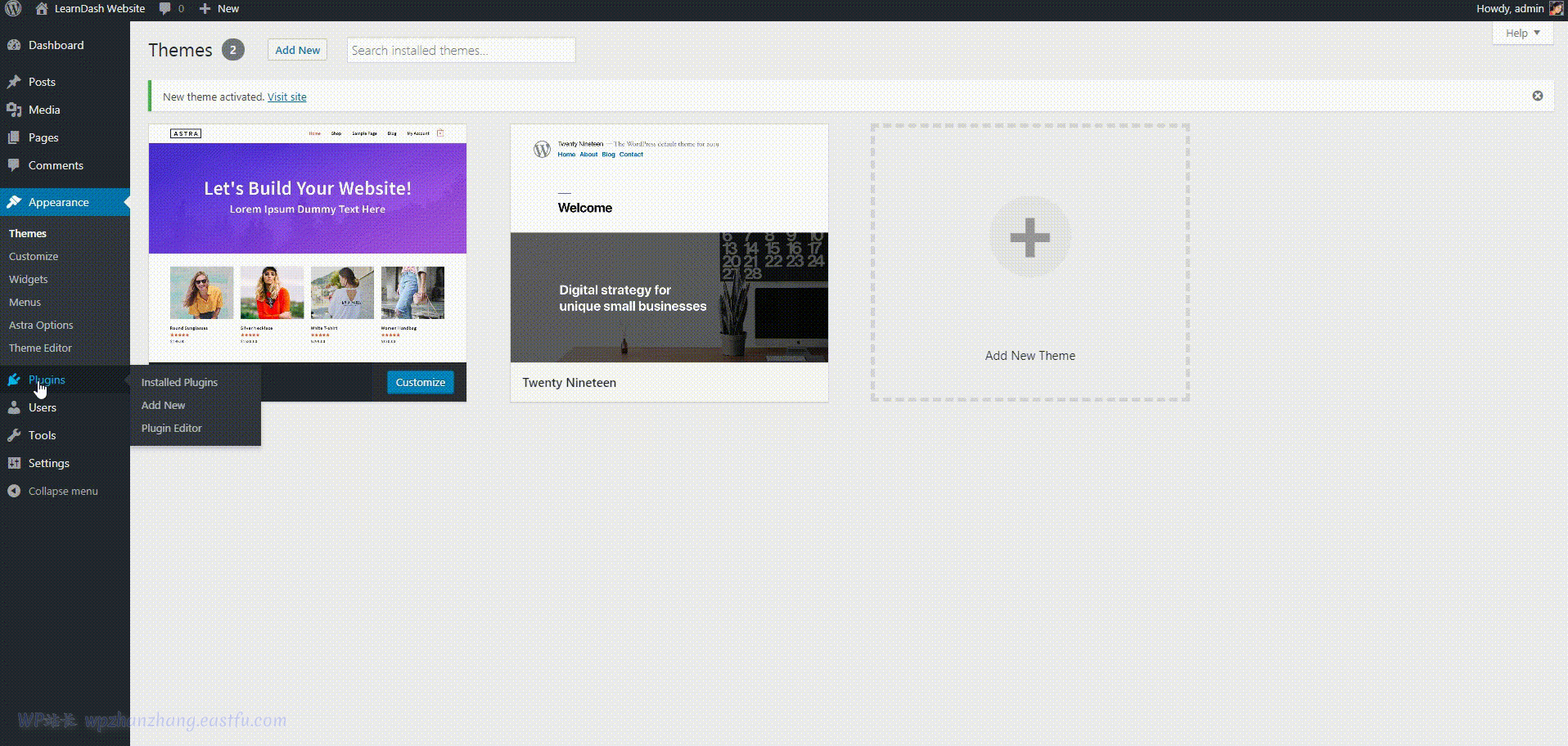Click the plus icon next to New

pos(205,9)
